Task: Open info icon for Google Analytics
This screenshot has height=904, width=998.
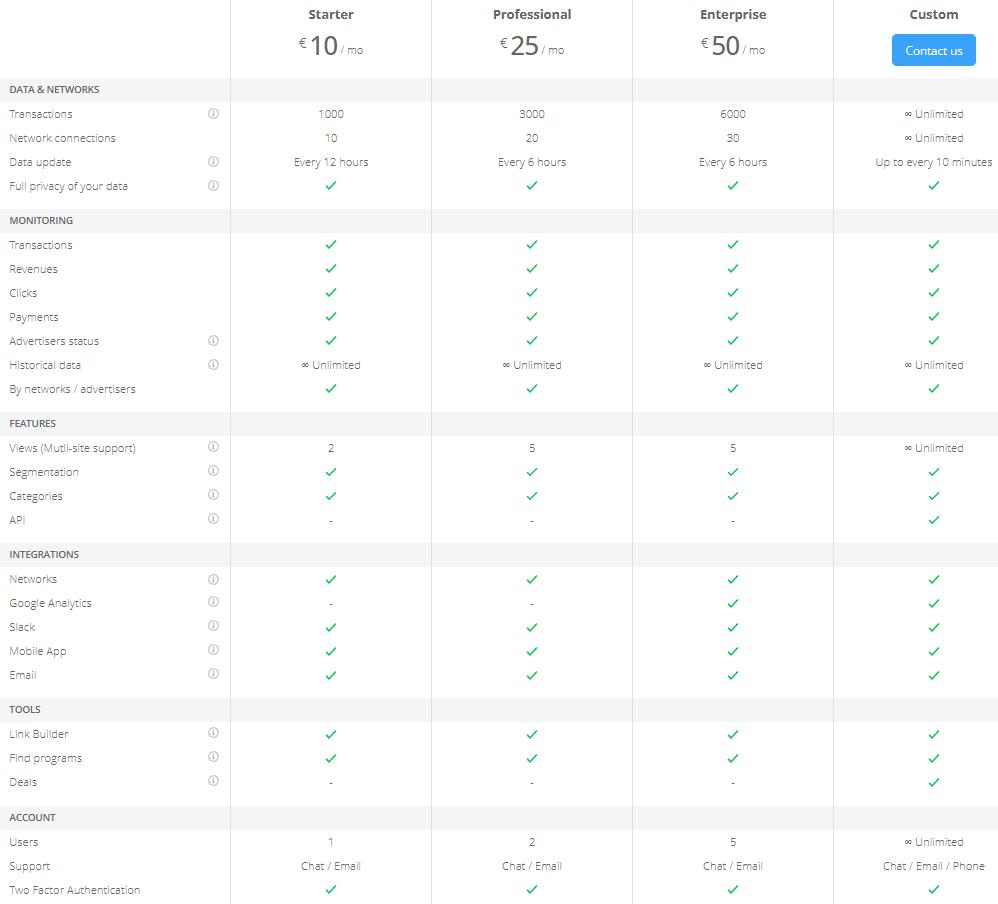Action: point(214,602)
